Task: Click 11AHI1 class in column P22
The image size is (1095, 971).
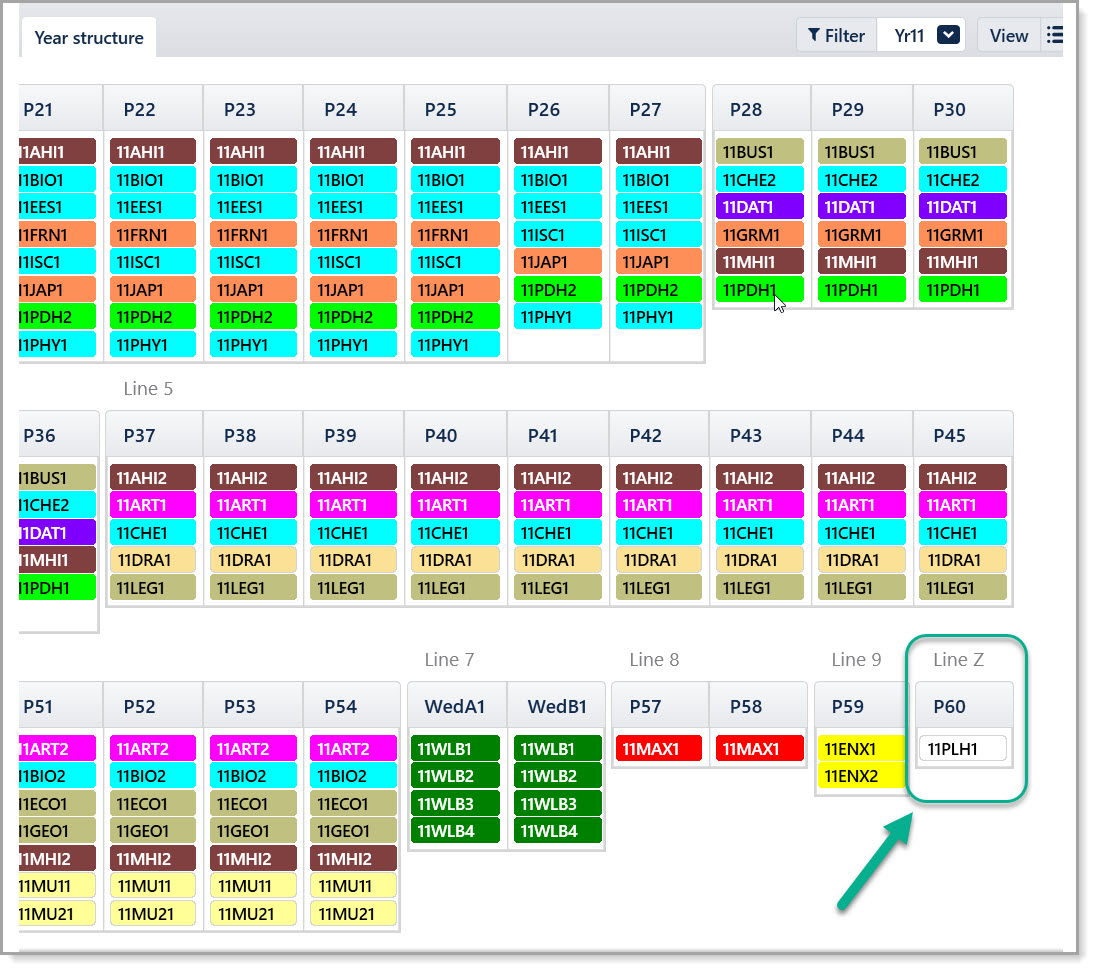Action: point(153,152)
